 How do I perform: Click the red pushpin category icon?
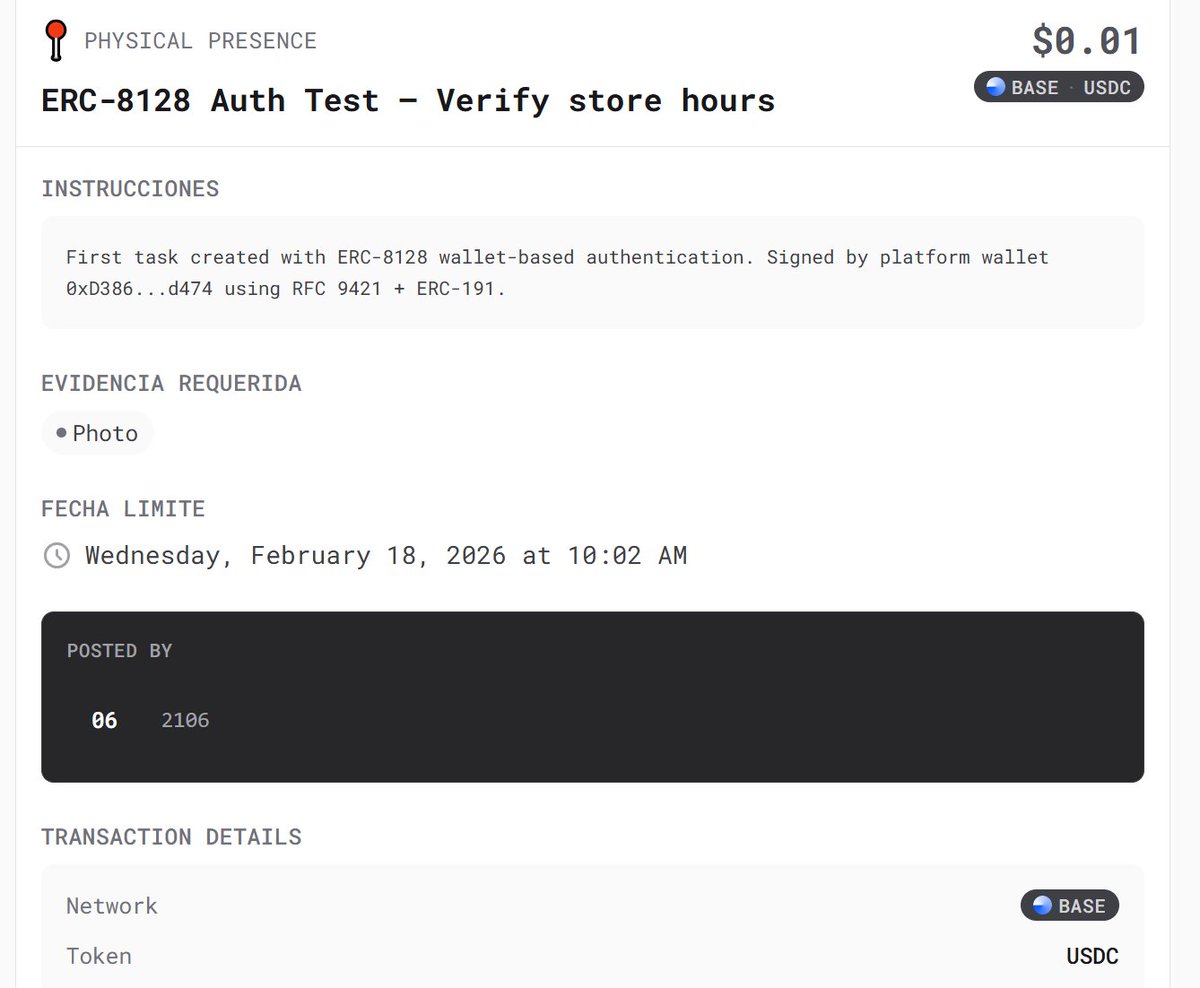tap(56, 41)
